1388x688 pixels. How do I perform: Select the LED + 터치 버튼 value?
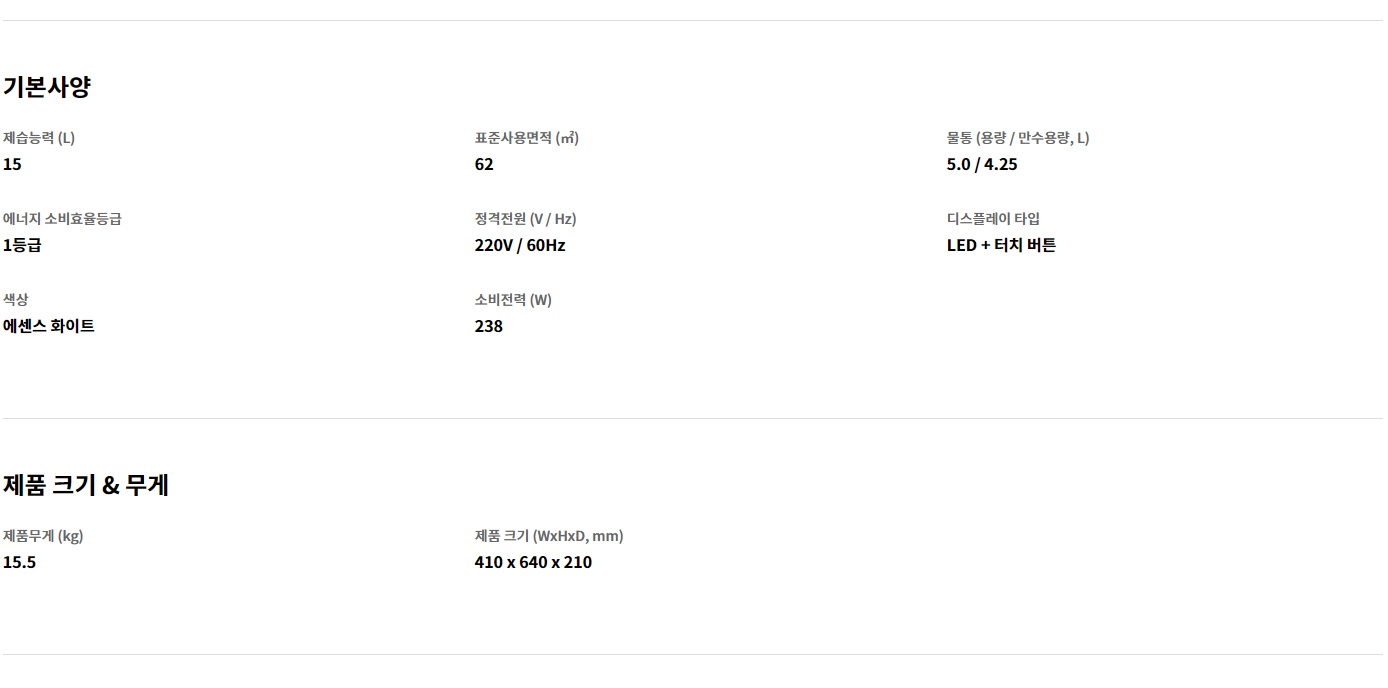(1001, 245)
